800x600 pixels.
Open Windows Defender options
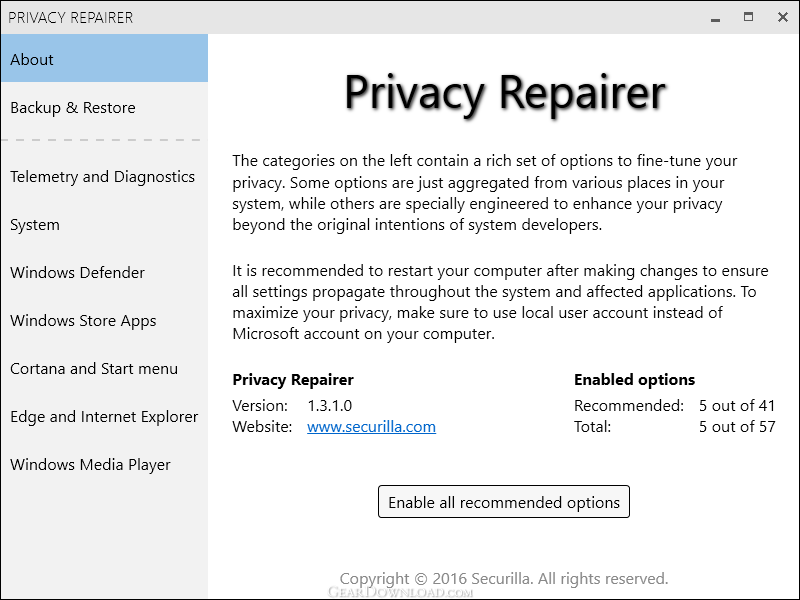pyautogui.click(x=104, y=272)
